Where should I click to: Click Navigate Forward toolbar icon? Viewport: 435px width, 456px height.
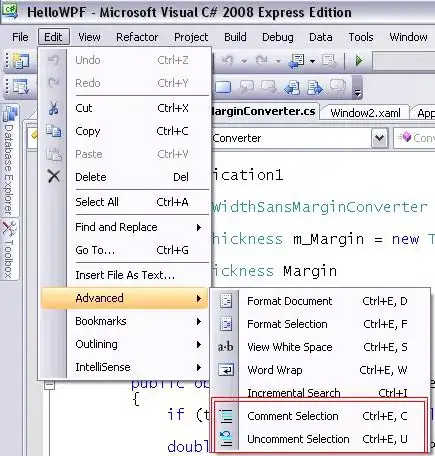pos(329,61)
